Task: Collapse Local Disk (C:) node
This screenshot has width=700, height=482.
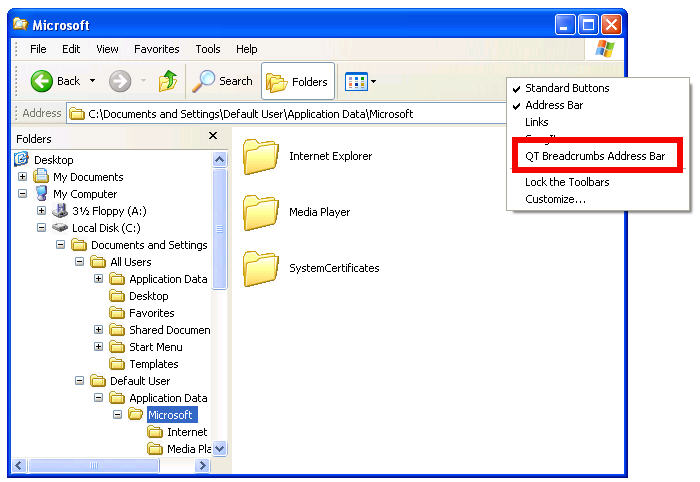Action: (x=42, y=228)
